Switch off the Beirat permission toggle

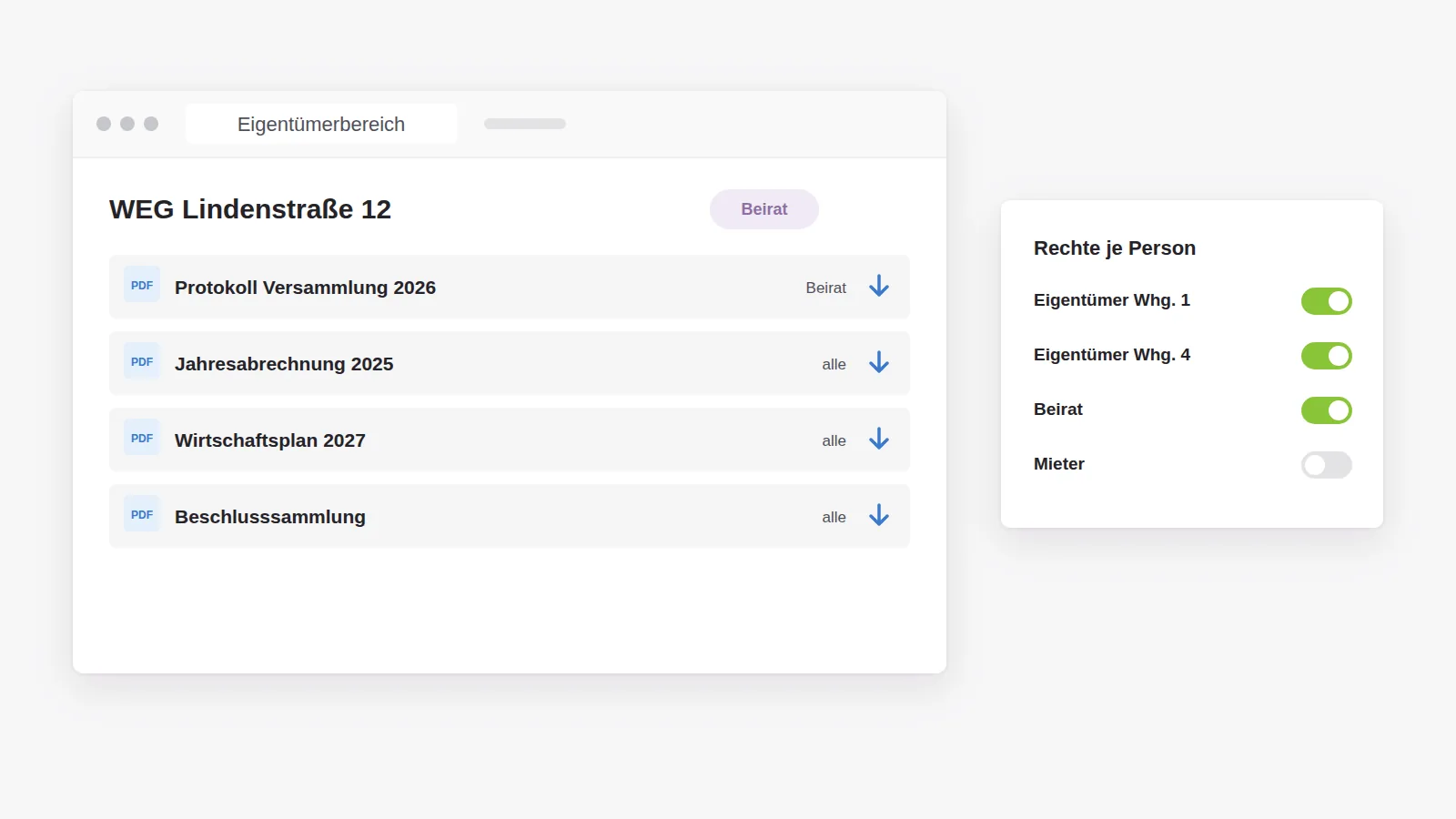click(1327, 410)
